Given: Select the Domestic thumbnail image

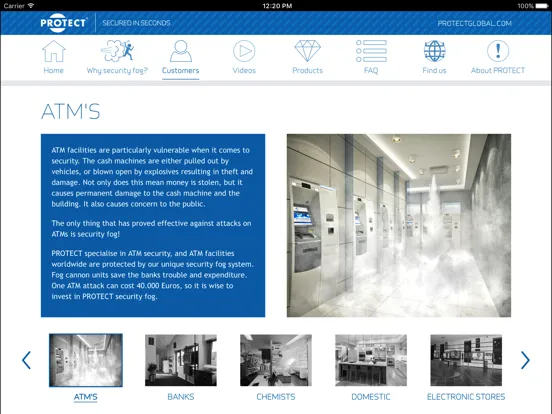Looking at the screenshot, I should click(x=371, y=360).
